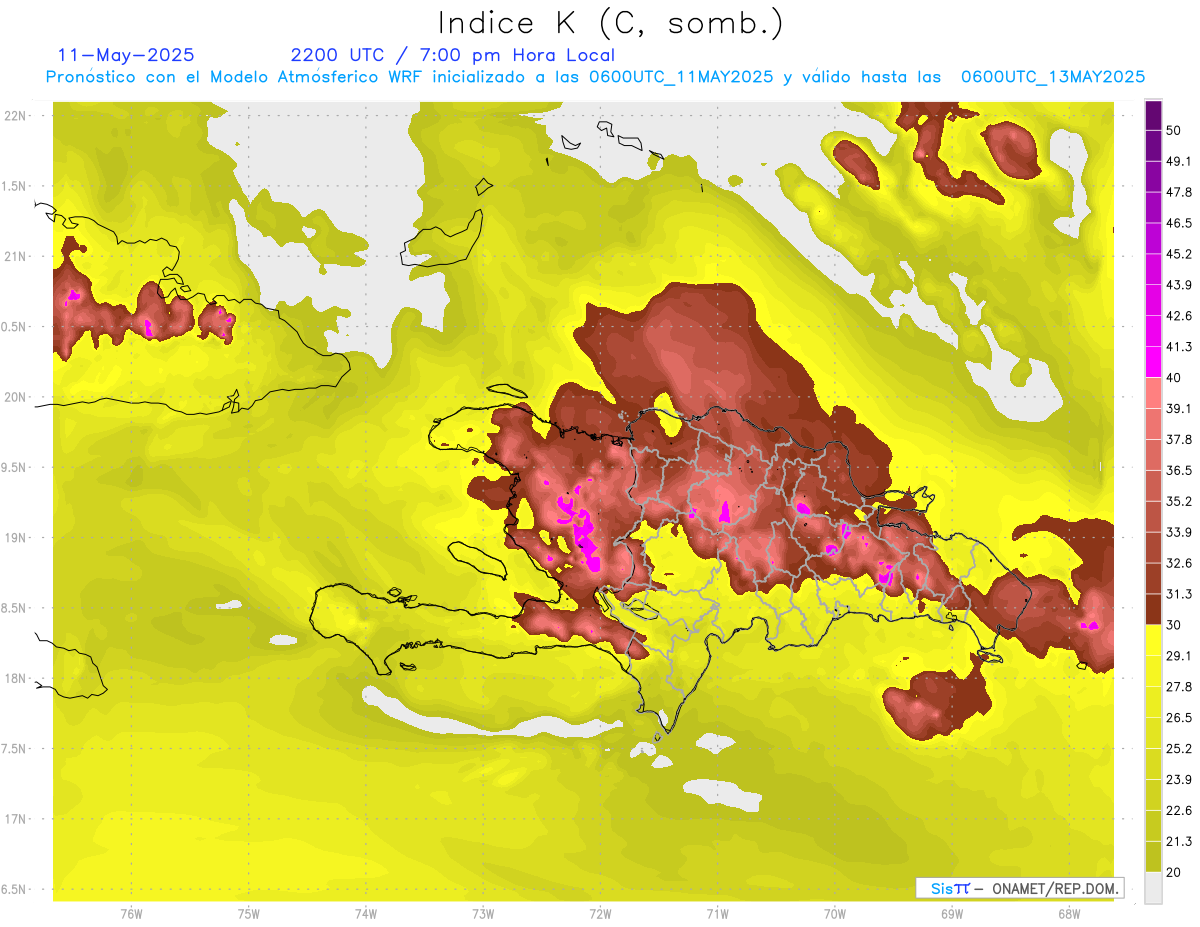
Task: Click the '21N' latitude label
Action: (x=17, y=256)
